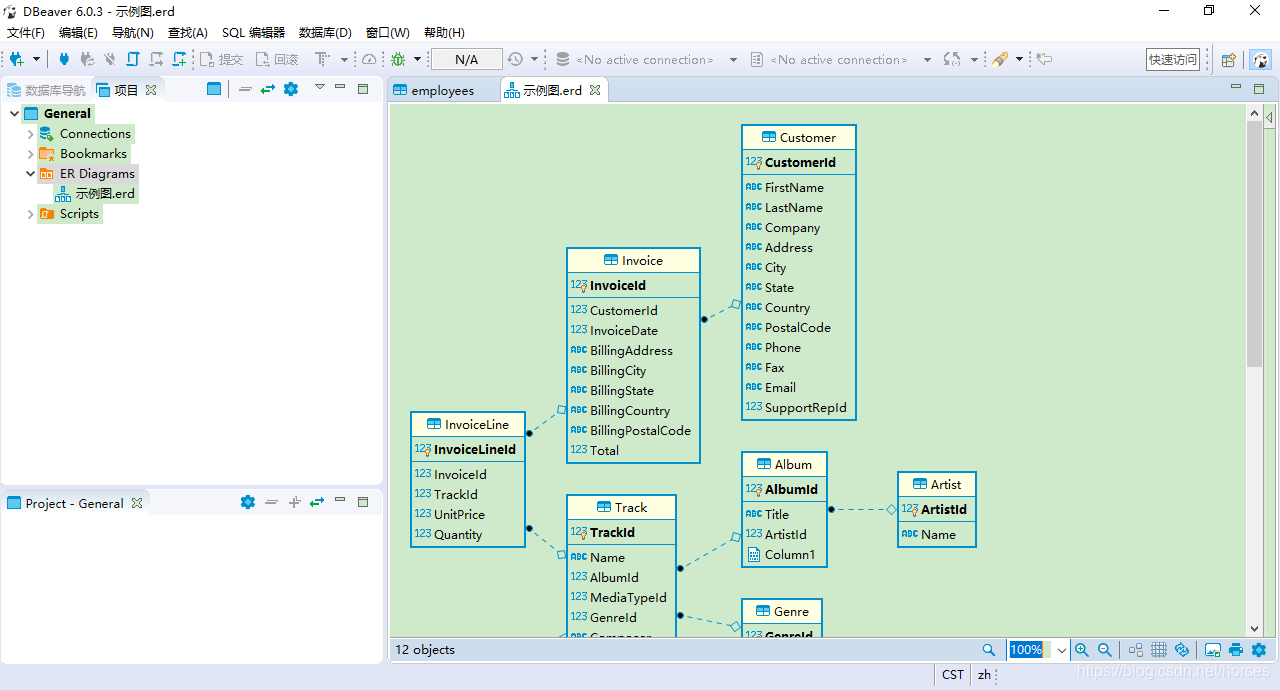
Task: Select 示例图.erd in the project tree
Action: 104,194
